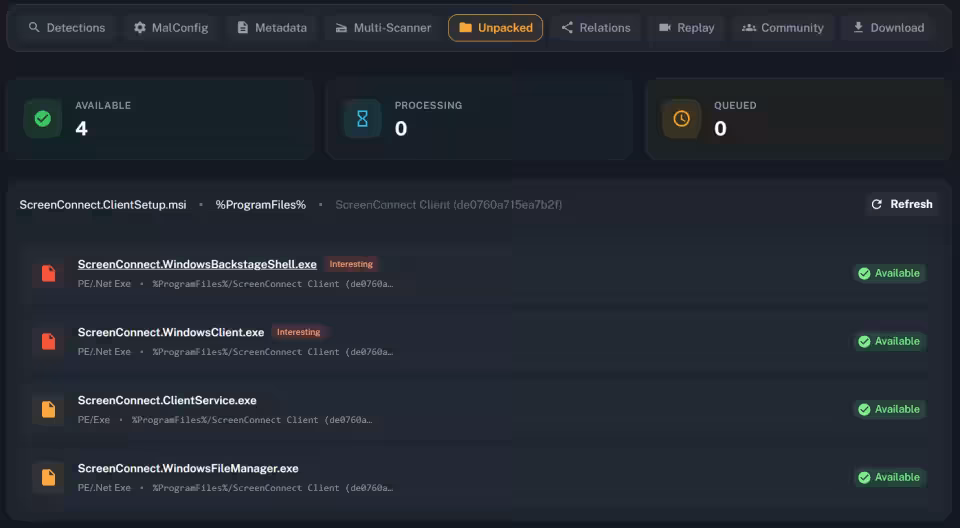The height and width of the screenshot is (528, 960).
Task: Click PE/.Net Exe text under WindowsFileManager.exe
Action: tap(104, 488)
